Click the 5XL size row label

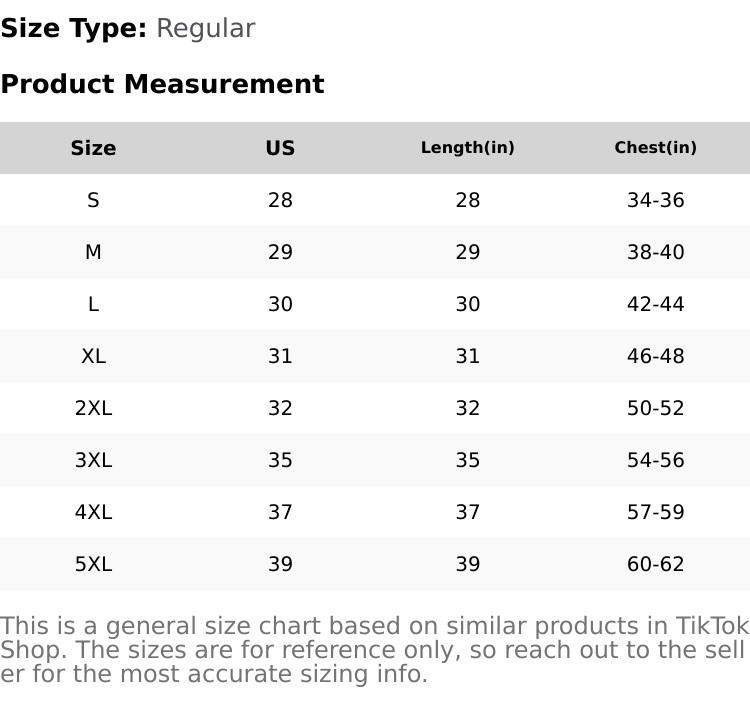[x=93, y=564]
